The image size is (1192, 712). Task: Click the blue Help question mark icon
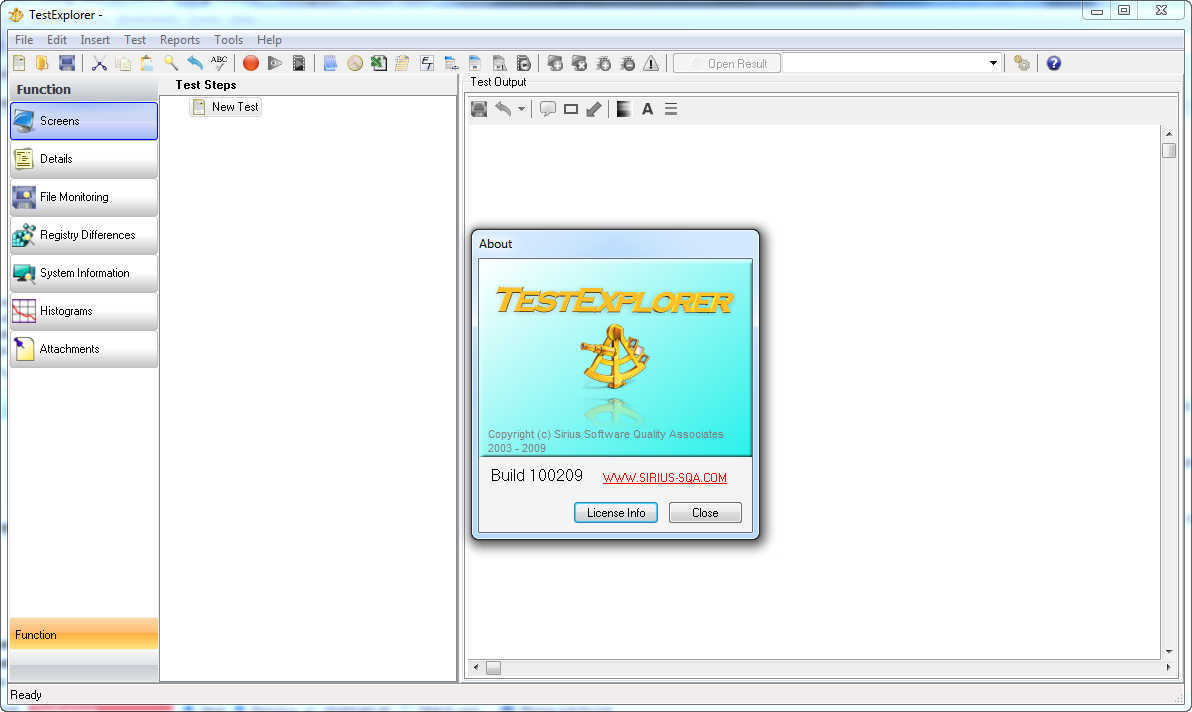coord(1054,64)
